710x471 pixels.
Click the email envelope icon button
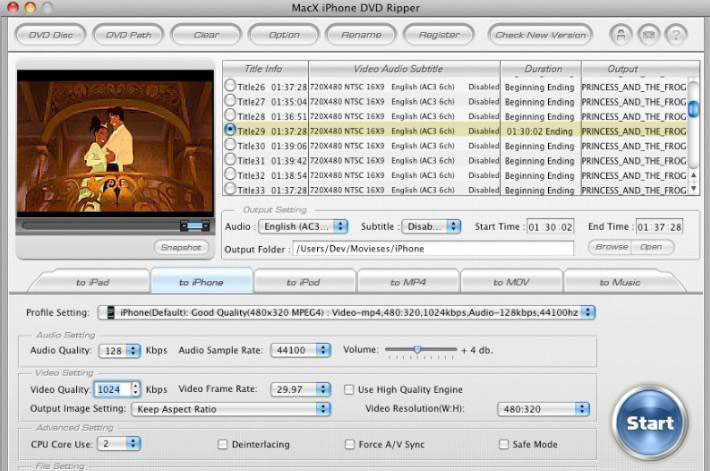648,35
